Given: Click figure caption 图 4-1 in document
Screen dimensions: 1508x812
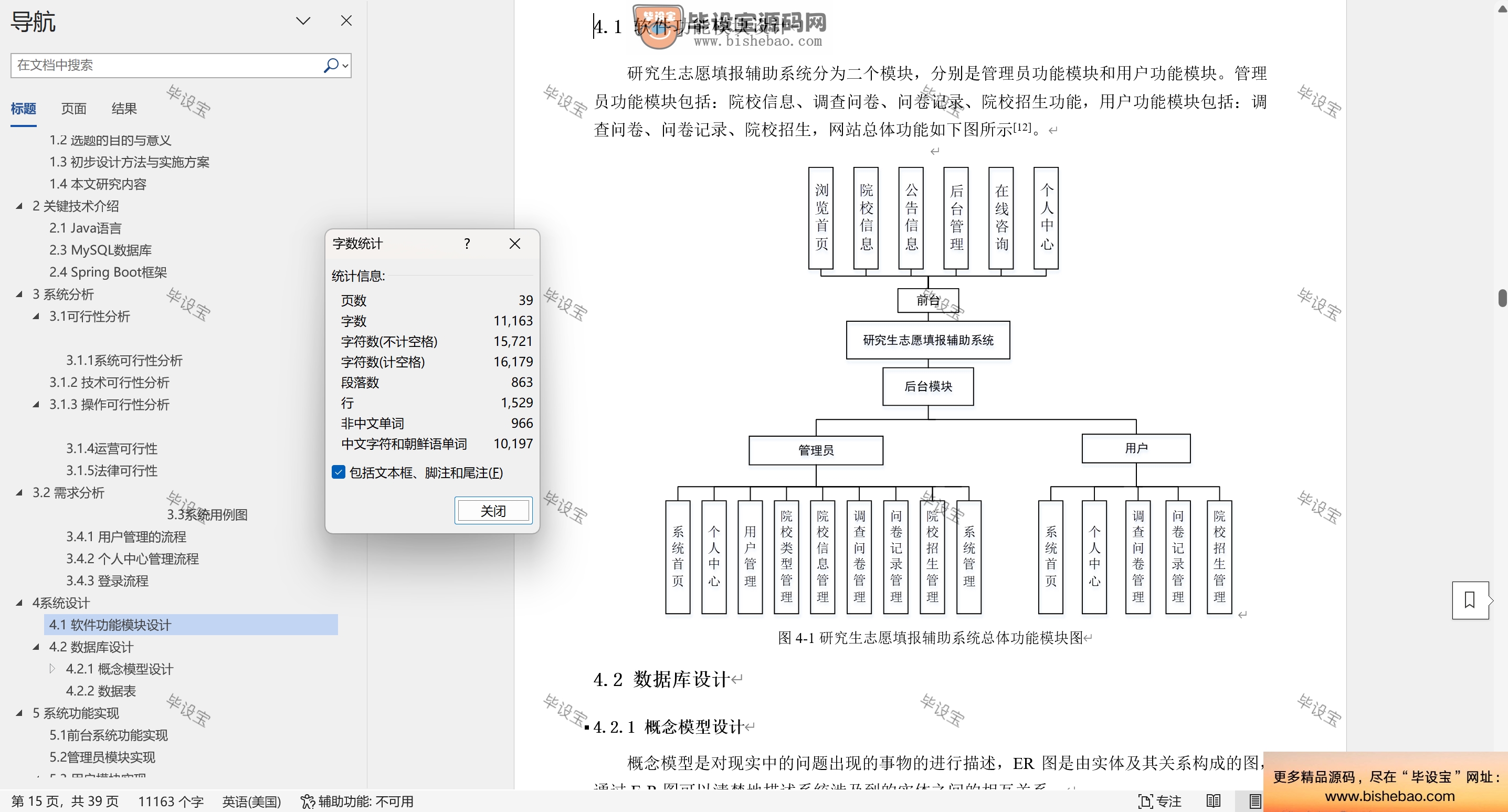Looking at the screenshot, I should pos(931,638).
